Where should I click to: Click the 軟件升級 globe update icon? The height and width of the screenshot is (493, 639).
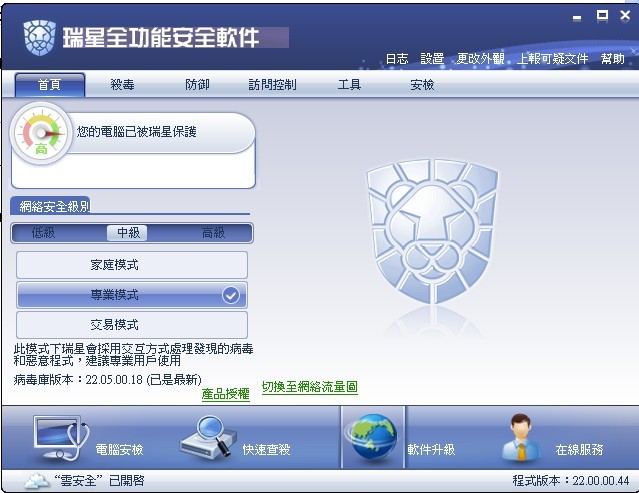point(372,437)
